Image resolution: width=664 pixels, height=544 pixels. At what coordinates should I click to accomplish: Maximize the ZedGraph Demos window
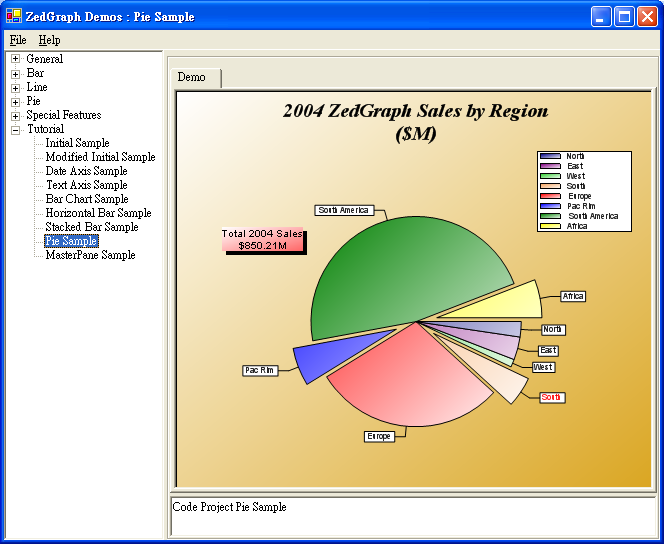point(624,17)
